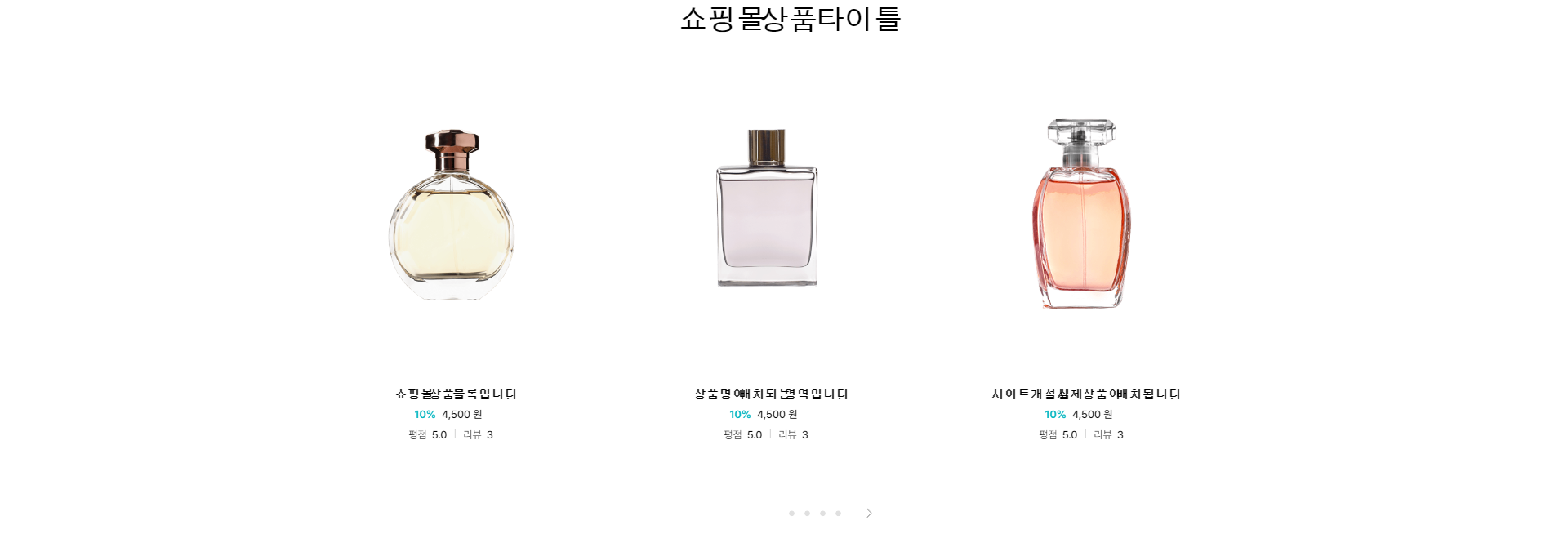The width and height of the screenshot is (1568, 547).
Task: Click the next-slide arrow below the products
Action: 869,514
